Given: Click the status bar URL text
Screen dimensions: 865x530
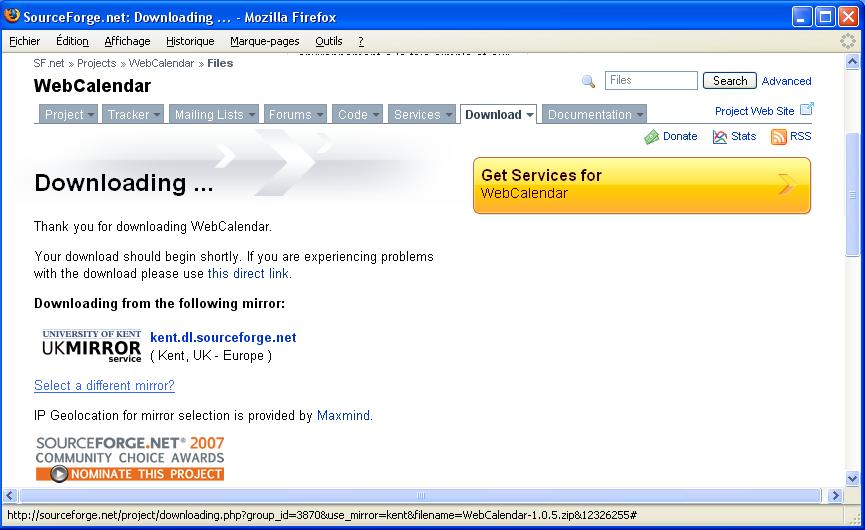Looking at the screenshot, I should (322, 515).
